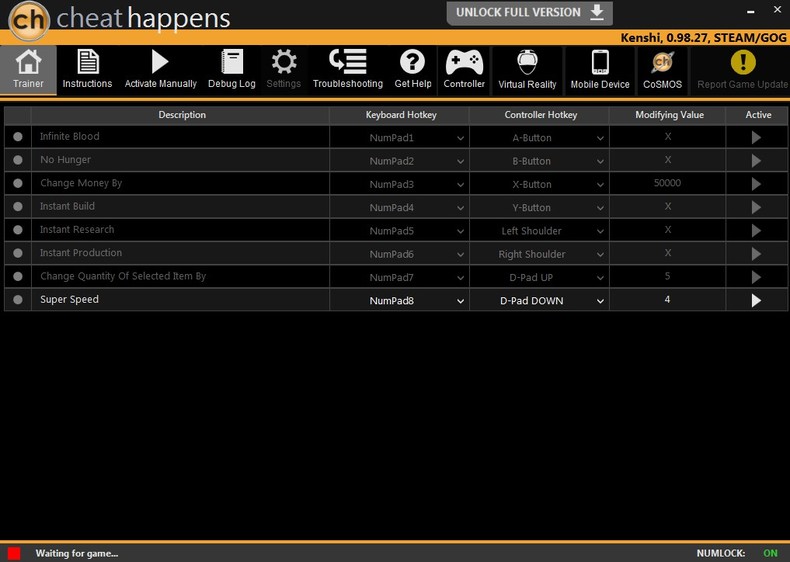Toggle the Super Speed status dot
The height and width of the screenshot is (562, 790).
(x=18, y=299)
